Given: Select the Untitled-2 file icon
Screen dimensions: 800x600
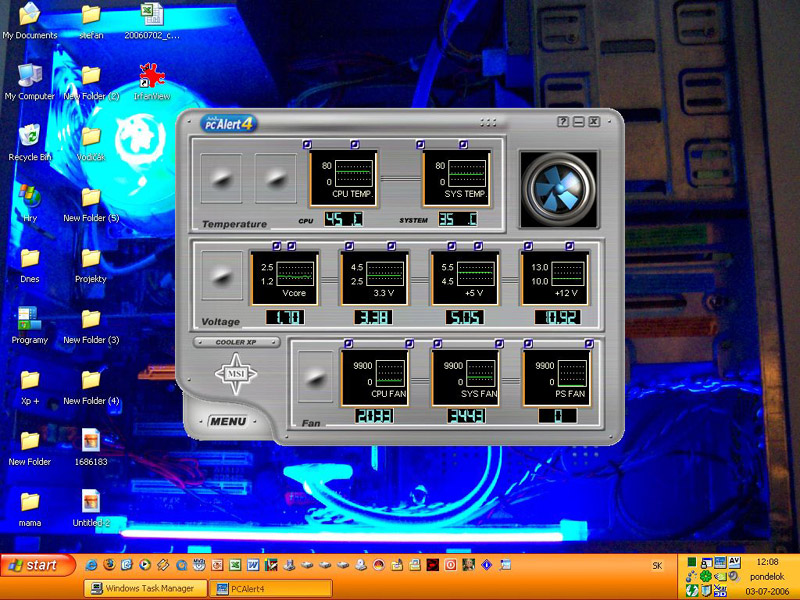Looking at the screenshot, I should click(x=91, y=509).
